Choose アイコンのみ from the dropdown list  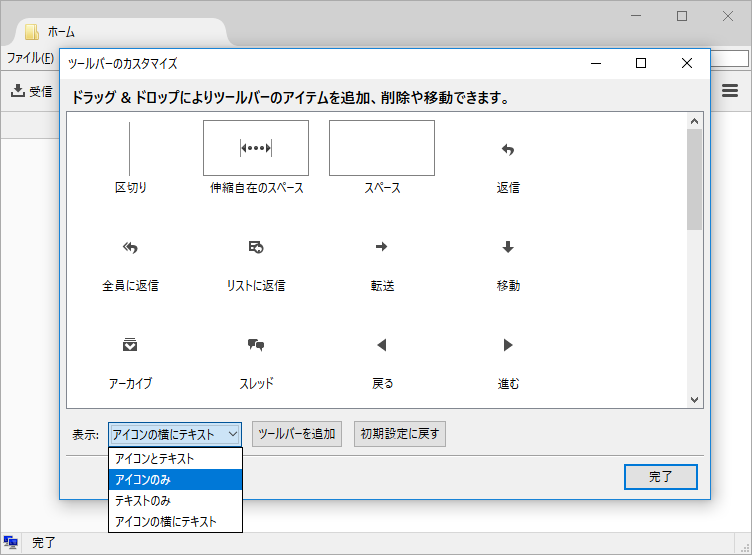click(176, 480)
